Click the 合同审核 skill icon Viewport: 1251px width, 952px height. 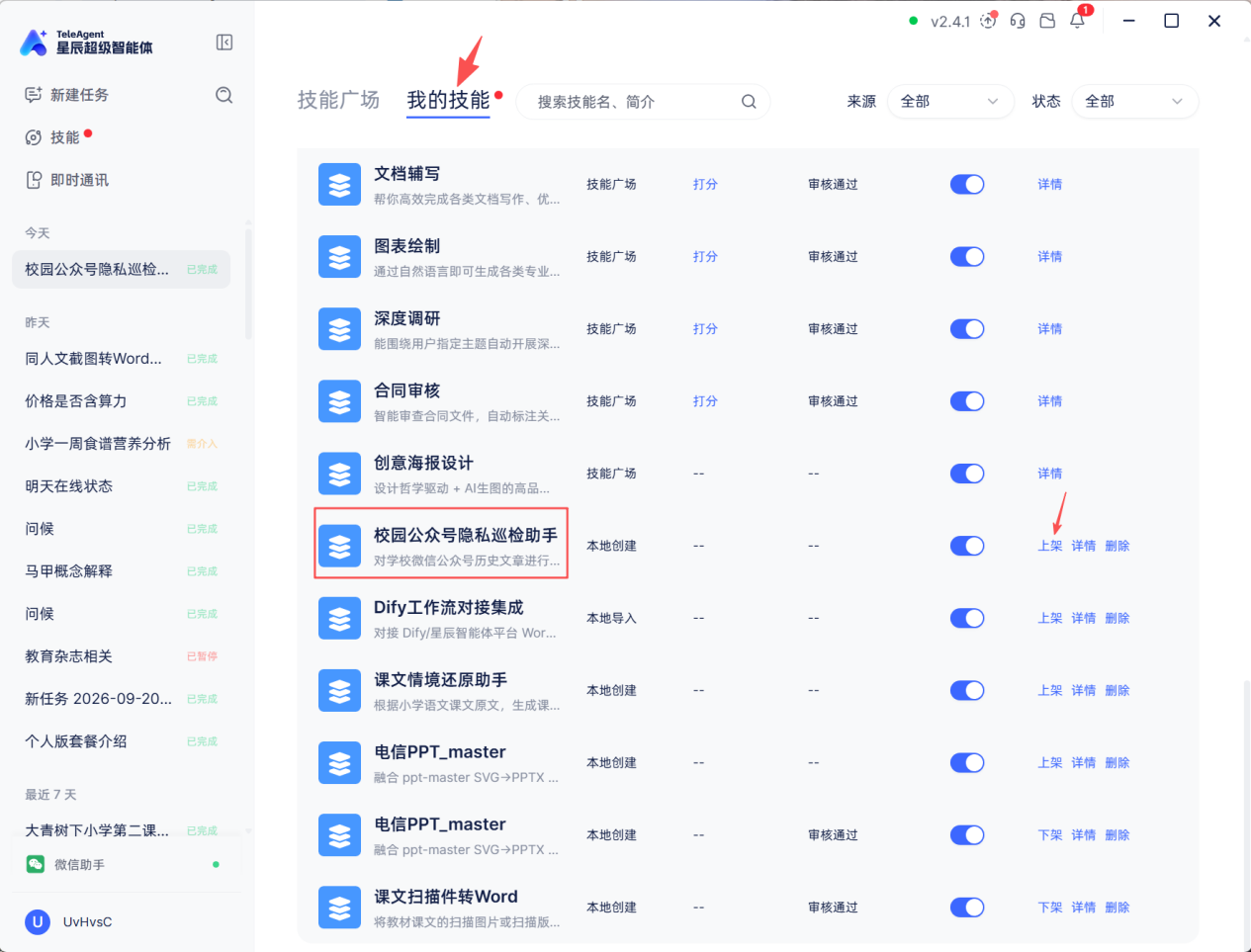coord(339,401)
